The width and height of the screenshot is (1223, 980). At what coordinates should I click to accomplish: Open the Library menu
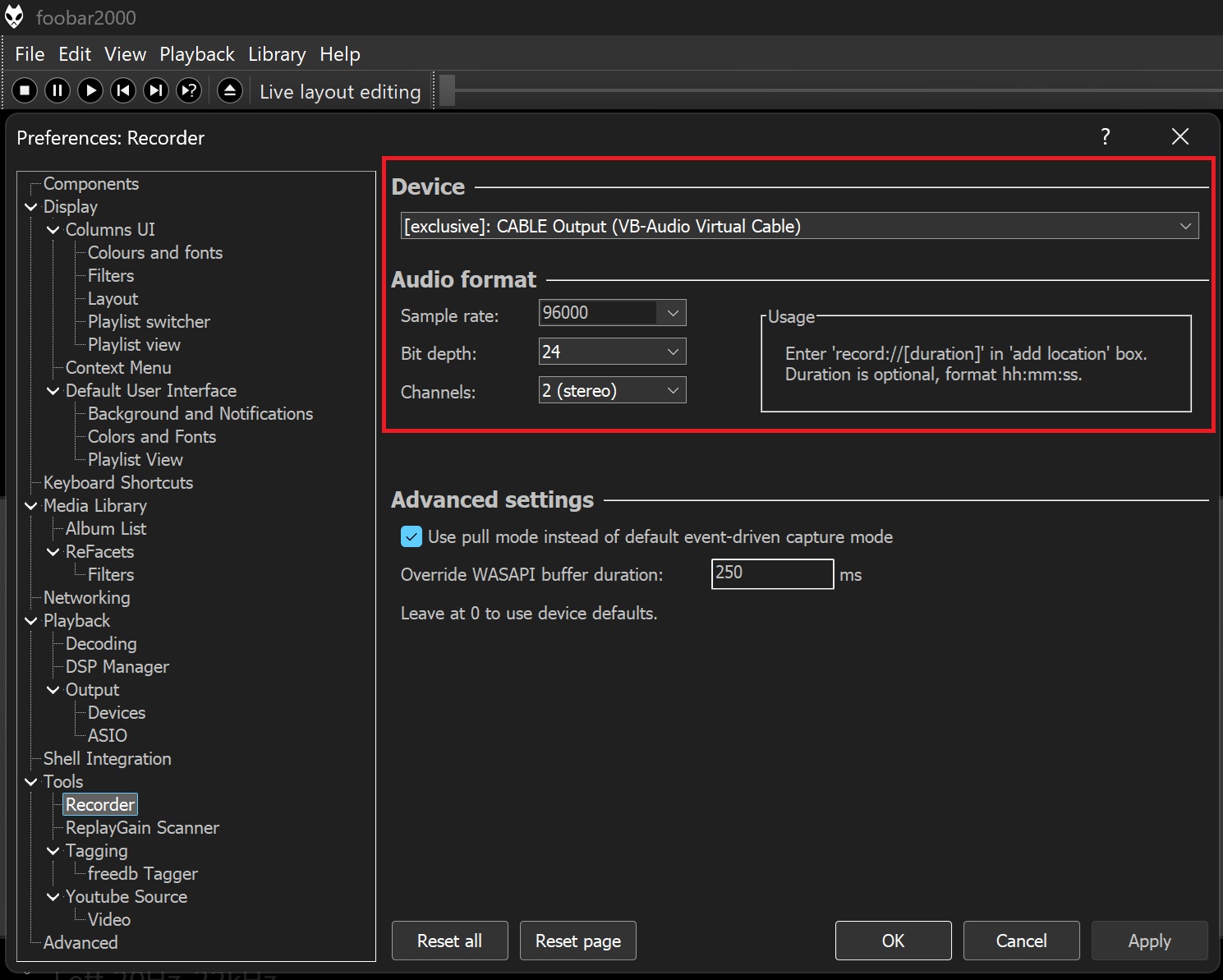tap(277, 54)
